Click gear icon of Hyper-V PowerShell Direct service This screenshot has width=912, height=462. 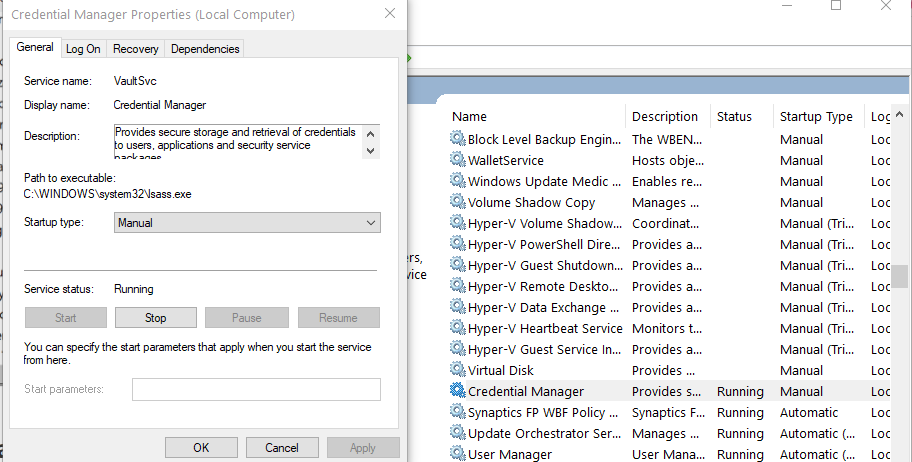[458, 243]
